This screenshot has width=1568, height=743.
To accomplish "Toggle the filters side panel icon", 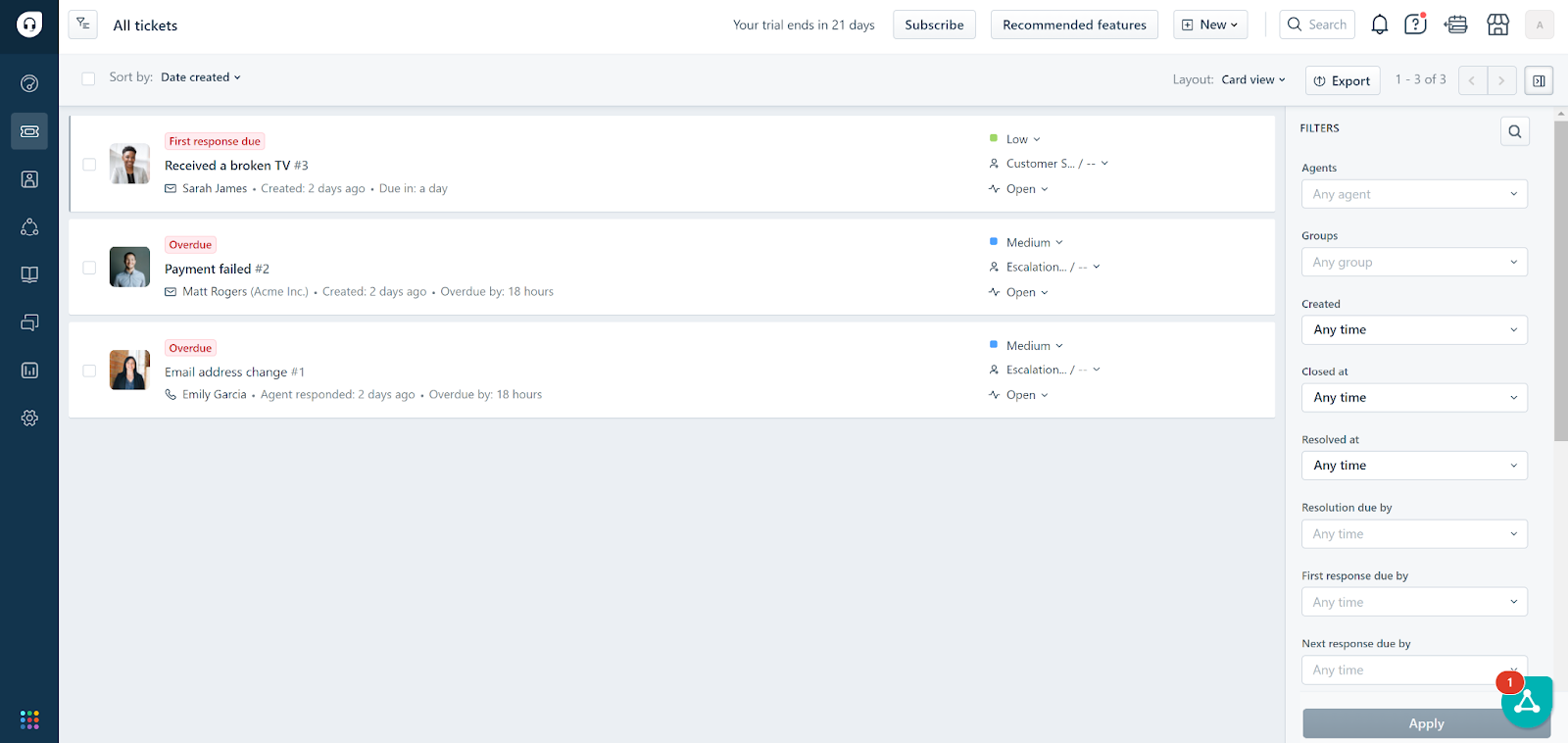I will pos(1539,80).
